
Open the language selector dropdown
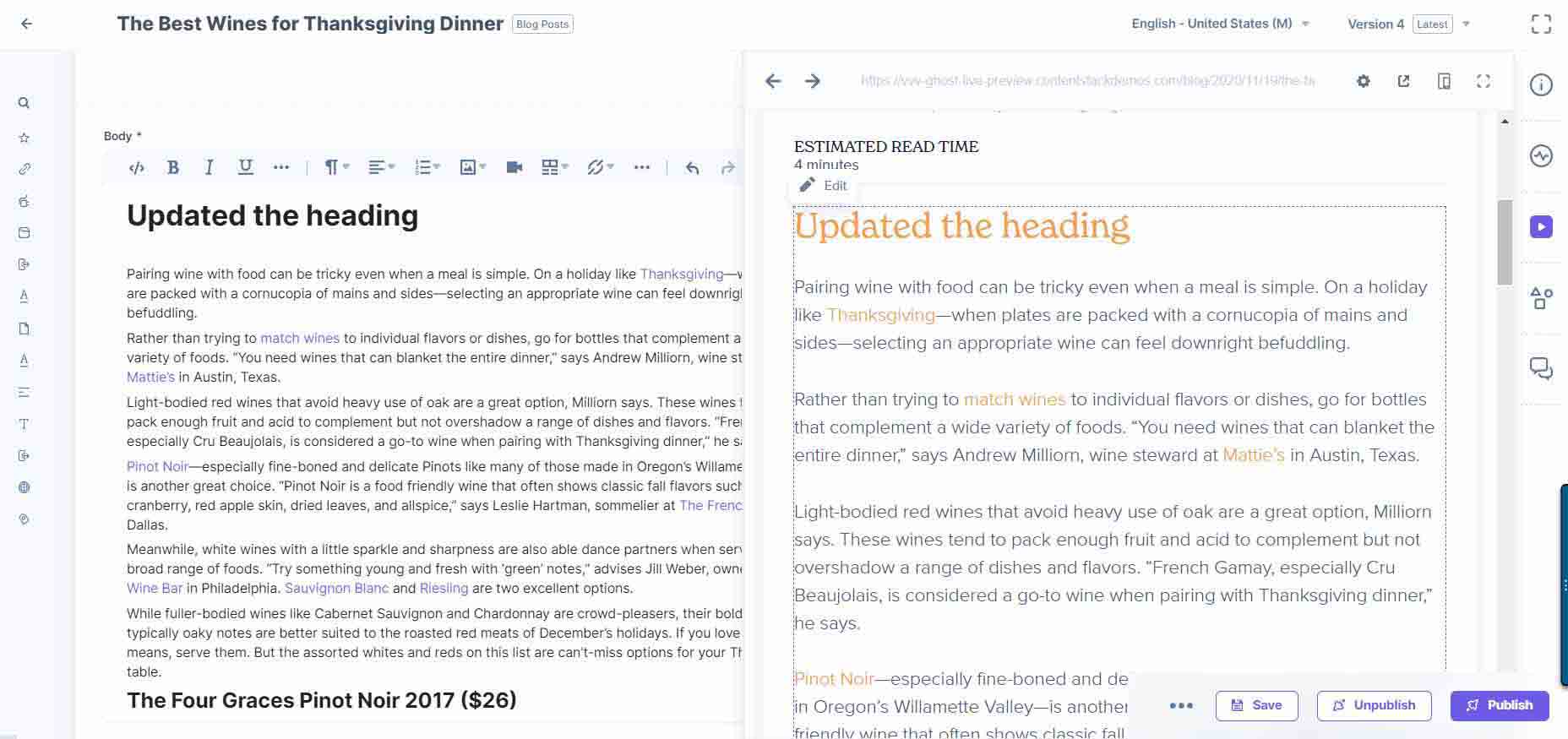coord(1220,24)
